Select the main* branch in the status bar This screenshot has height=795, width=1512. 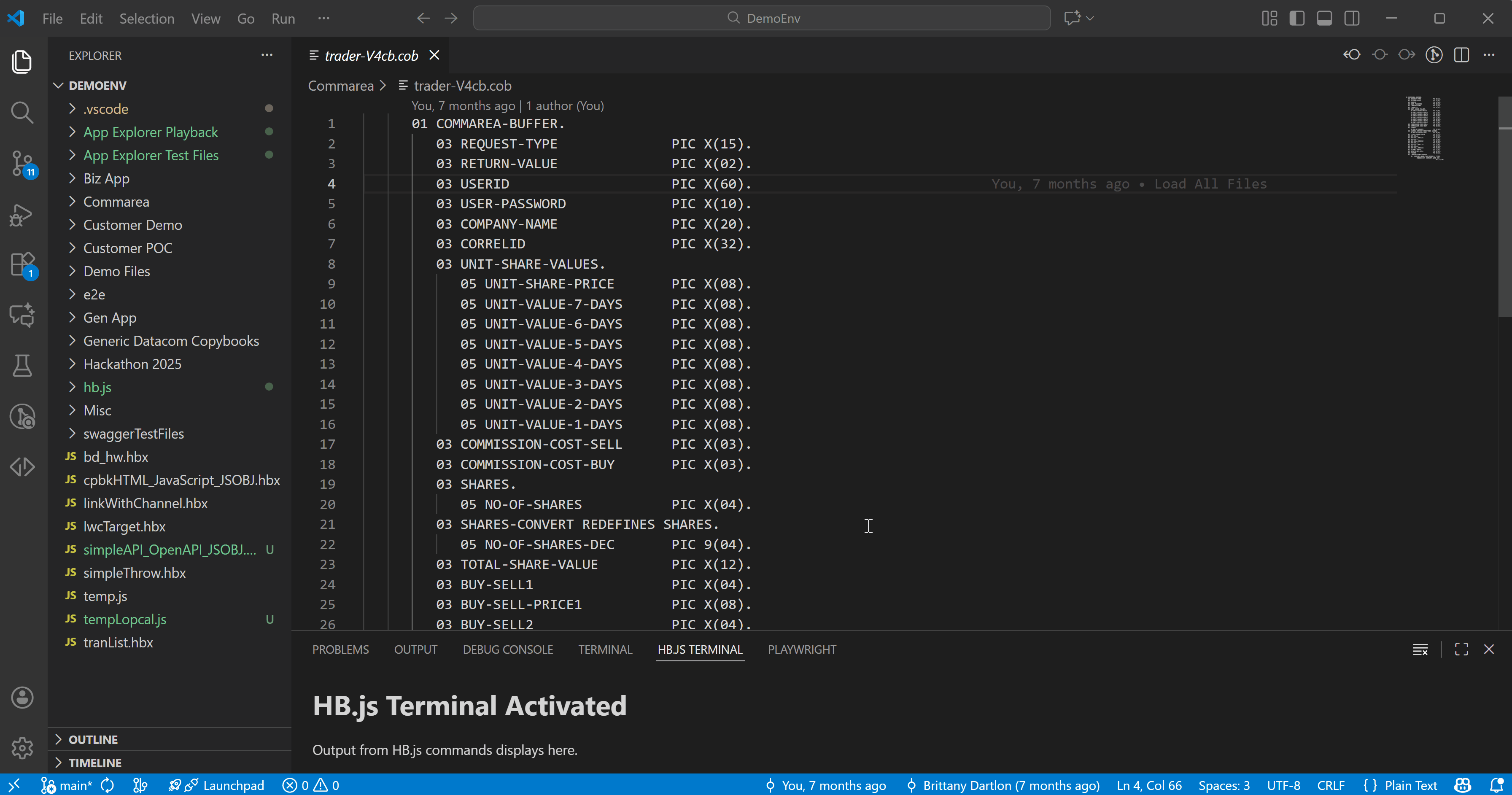[74, 785]
